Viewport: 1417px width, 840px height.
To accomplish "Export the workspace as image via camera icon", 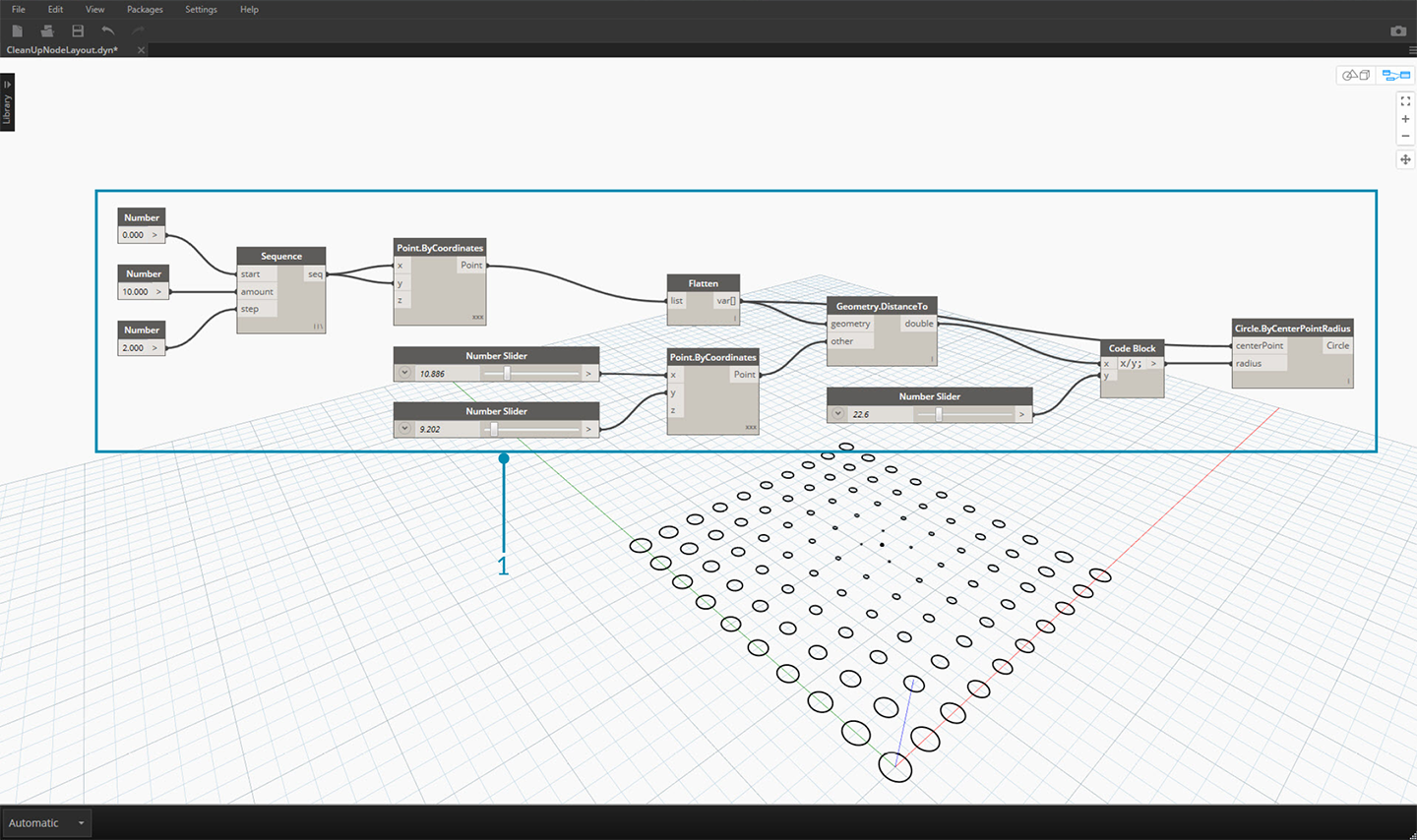I will pos(1397,30).
